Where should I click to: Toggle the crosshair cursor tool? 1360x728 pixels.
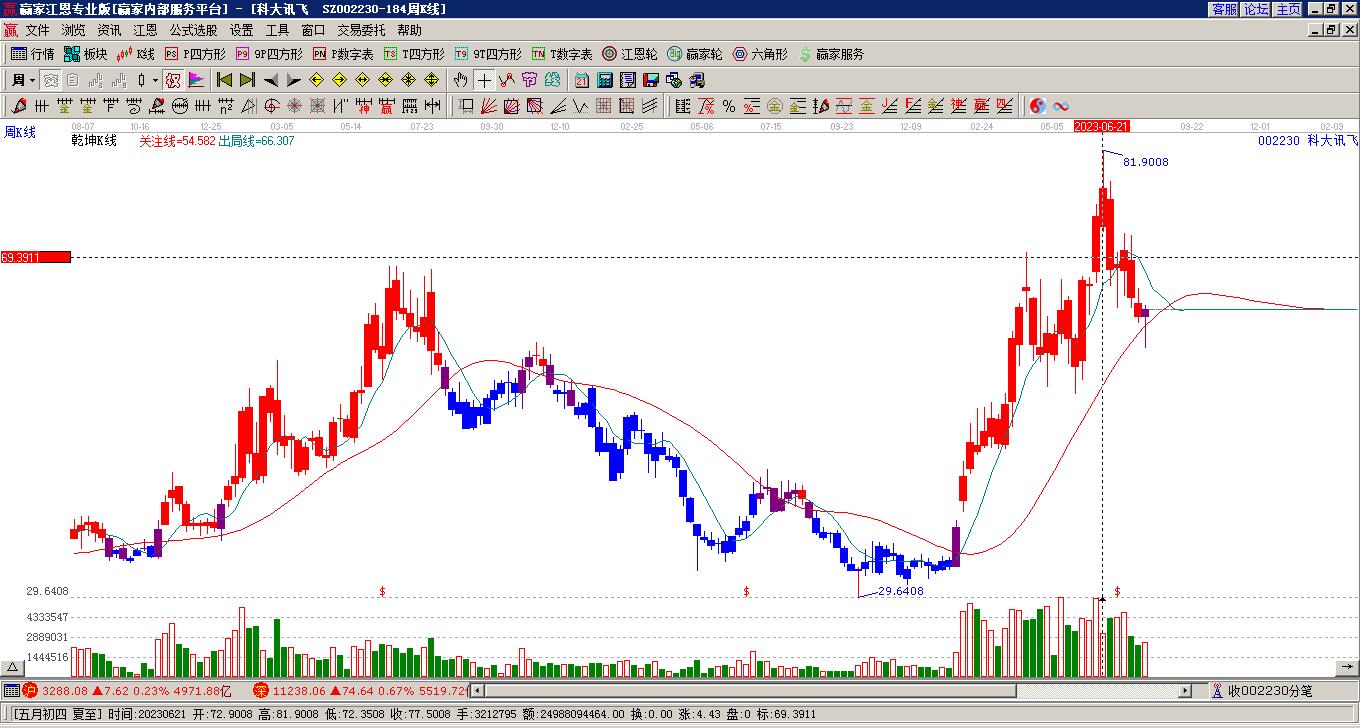tap(484, 80)
